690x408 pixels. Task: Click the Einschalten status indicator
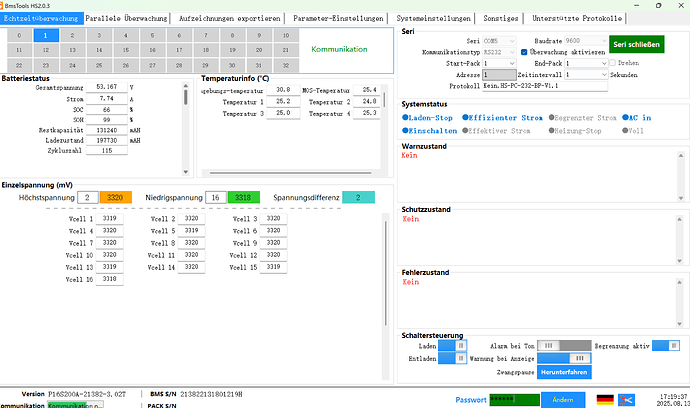(429, 131)
